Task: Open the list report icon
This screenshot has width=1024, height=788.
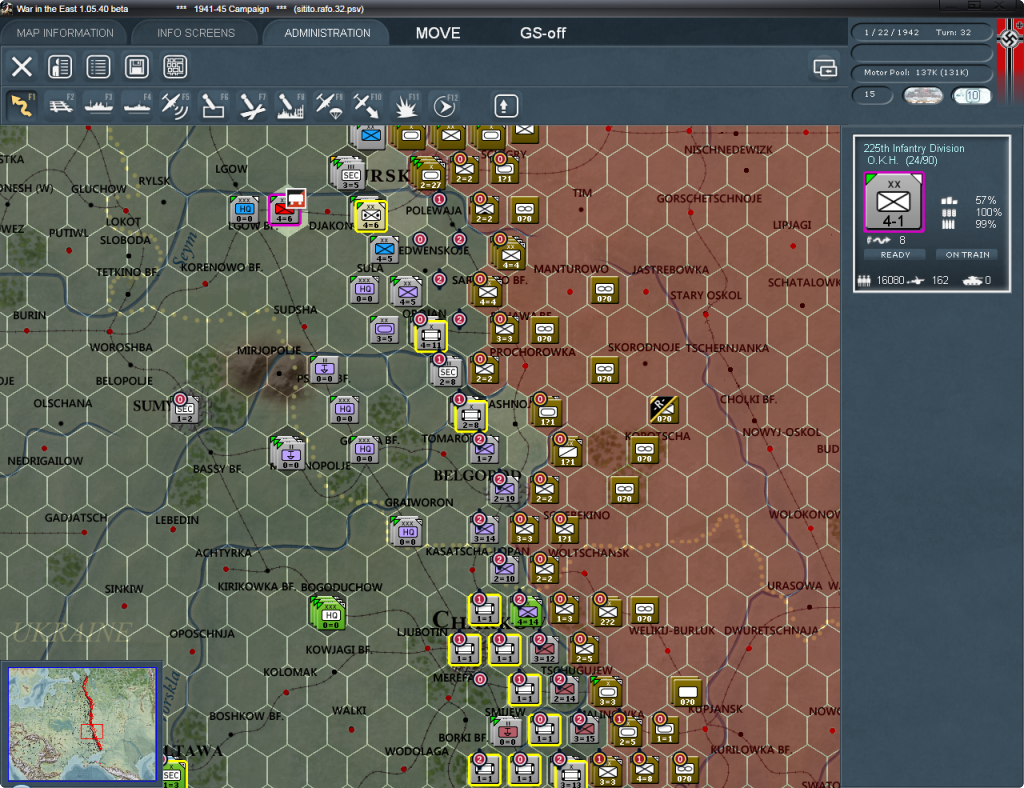Action: 98,67
